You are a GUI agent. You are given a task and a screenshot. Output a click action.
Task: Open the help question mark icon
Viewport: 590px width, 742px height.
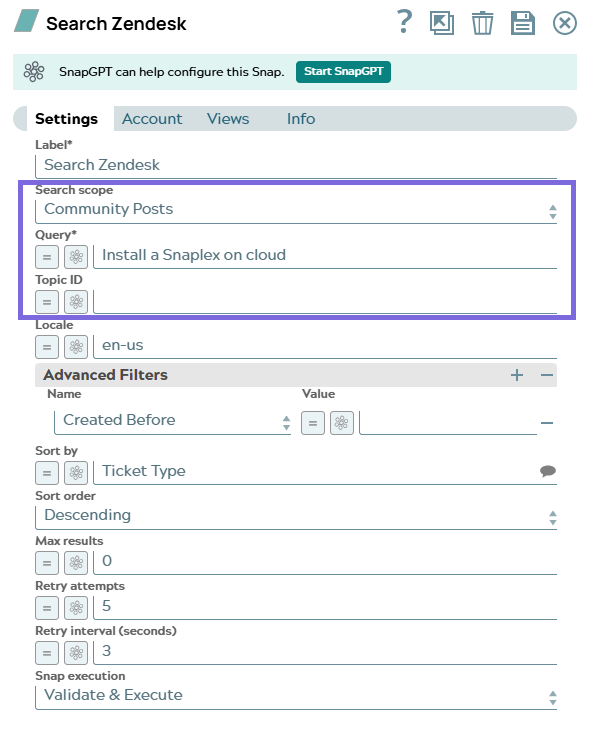(x=404, y=22)
